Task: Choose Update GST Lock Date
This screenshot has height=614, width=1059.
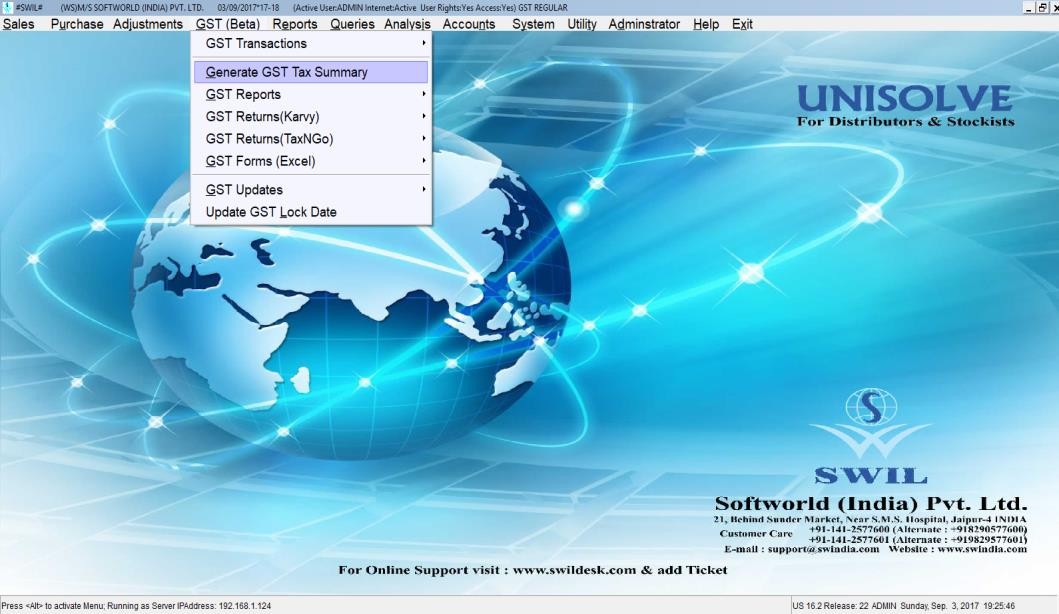Action: (311, 212)
